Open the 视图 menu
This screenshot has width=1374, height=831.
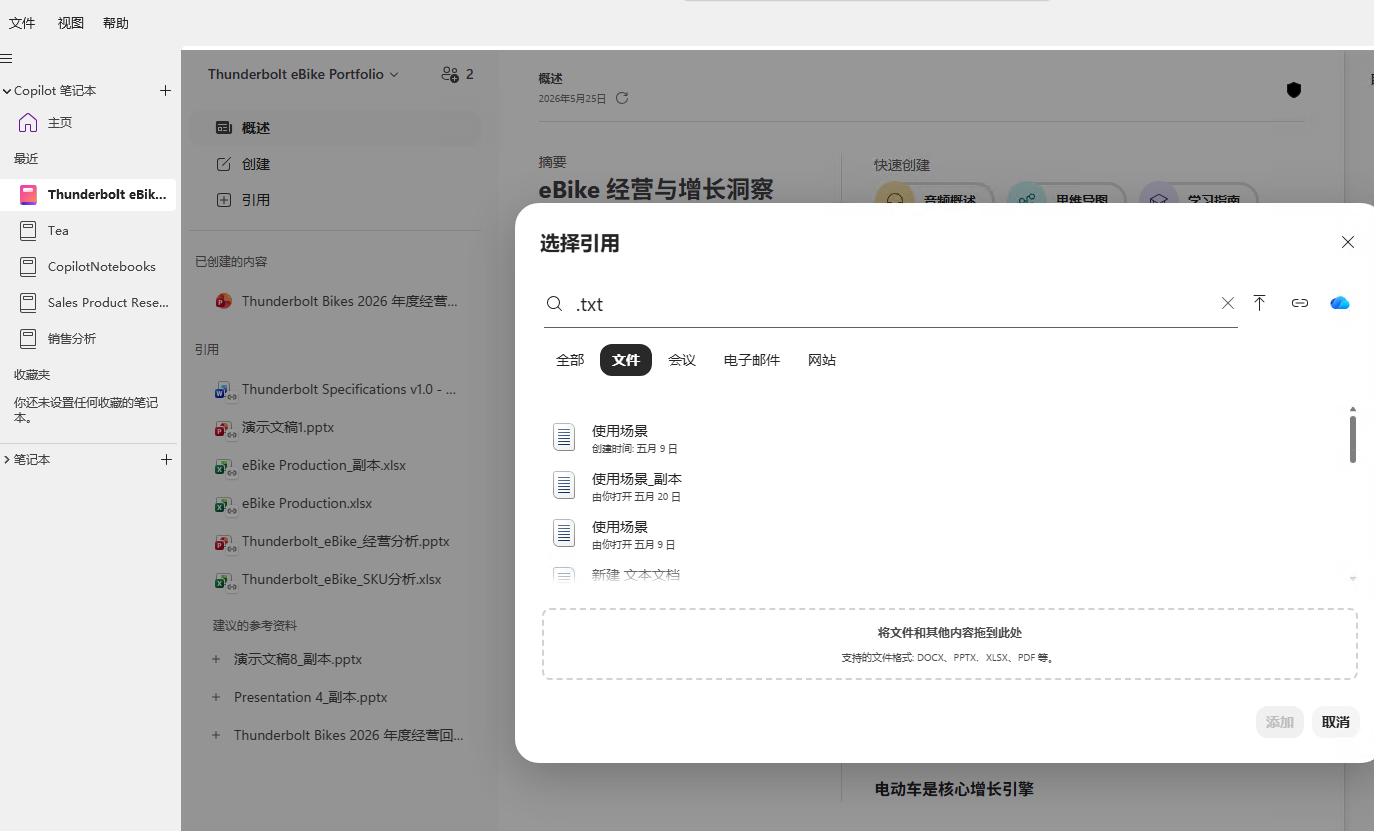point(71,23)
